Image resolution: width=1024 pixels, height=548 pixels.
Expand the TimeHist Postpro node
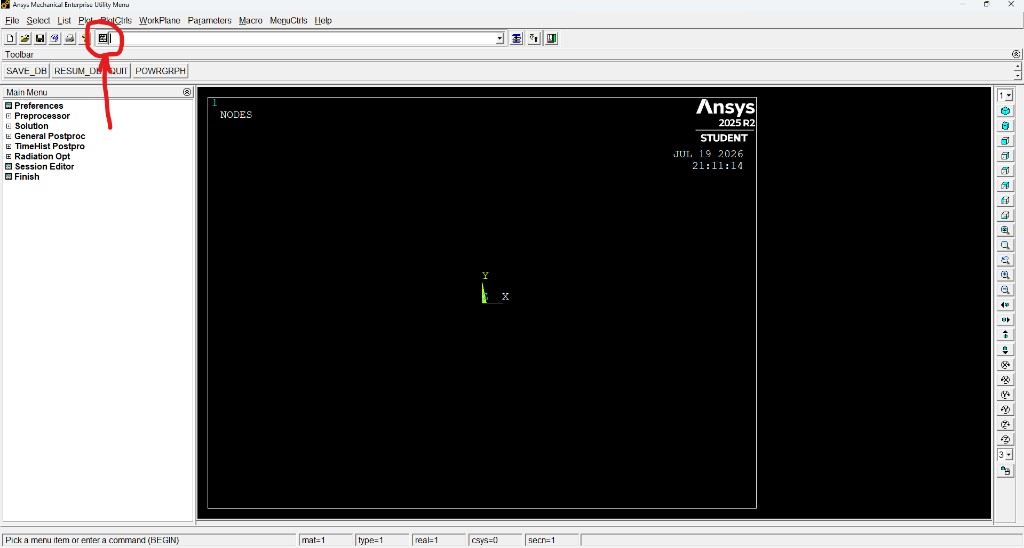coord(8,146)
